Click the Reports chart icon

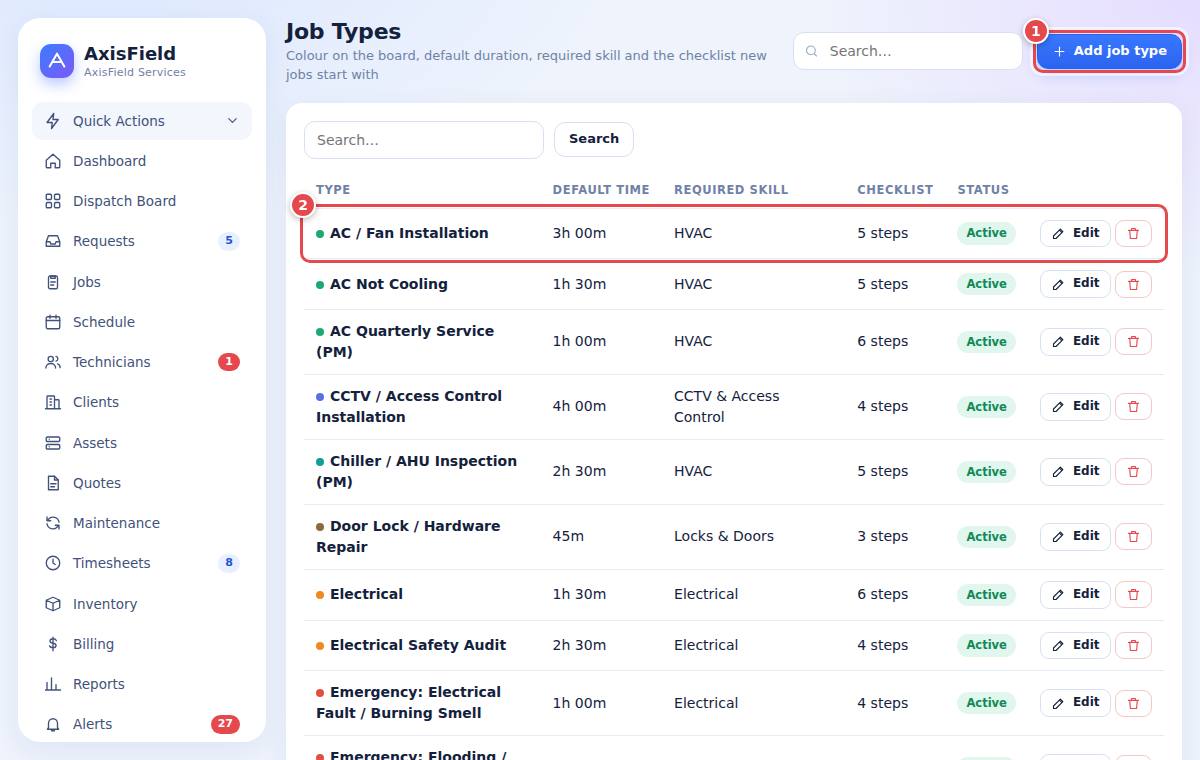click(x=53, y=684)
